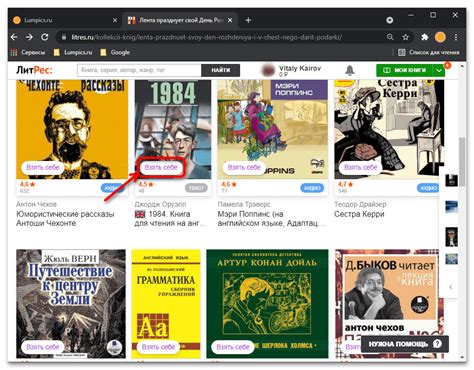Open the Lumpics.ru bookmark
Screen dimensions: 474x370
pos(73,52)
